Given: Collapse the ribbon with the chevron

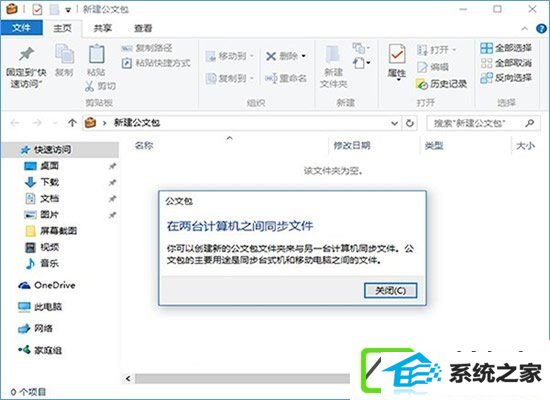Looking at the screenshot, I should tap(525, 28).
